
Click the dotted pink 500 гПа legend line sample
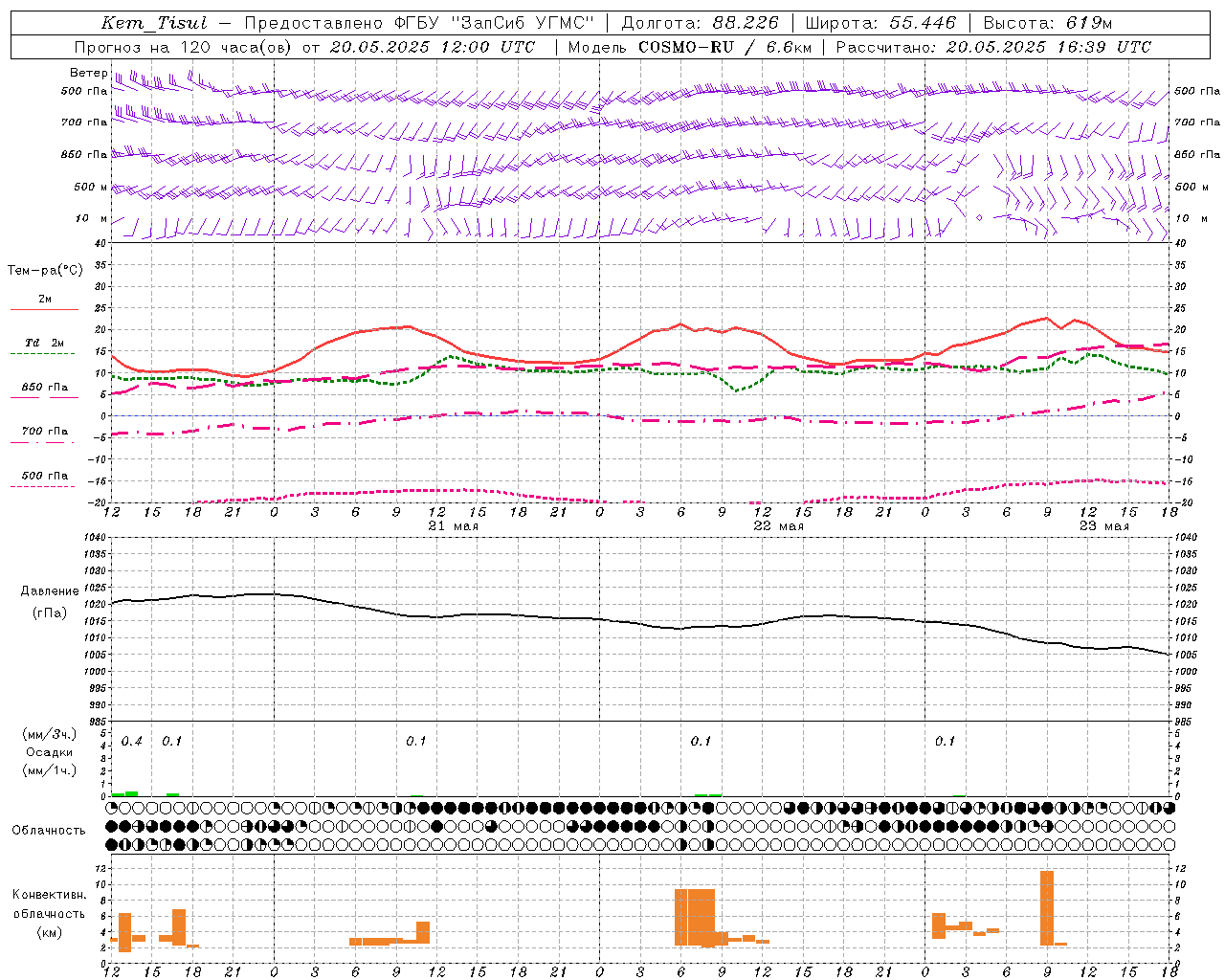click(42, 486)
